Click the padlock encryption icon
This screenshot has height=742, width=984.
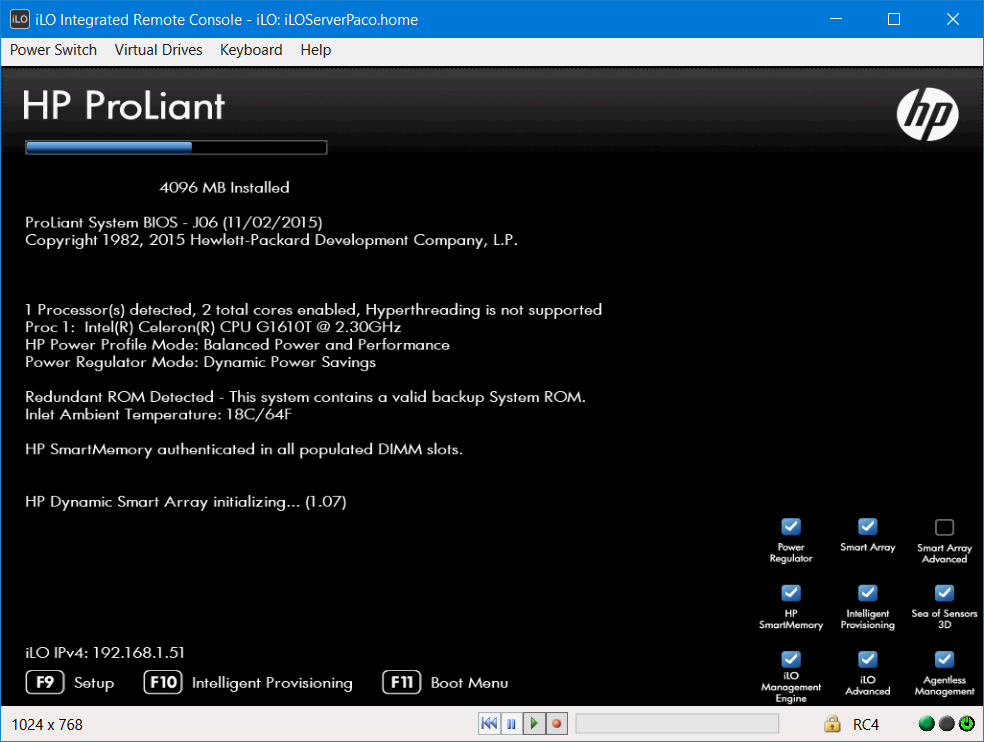pos(832,724)
